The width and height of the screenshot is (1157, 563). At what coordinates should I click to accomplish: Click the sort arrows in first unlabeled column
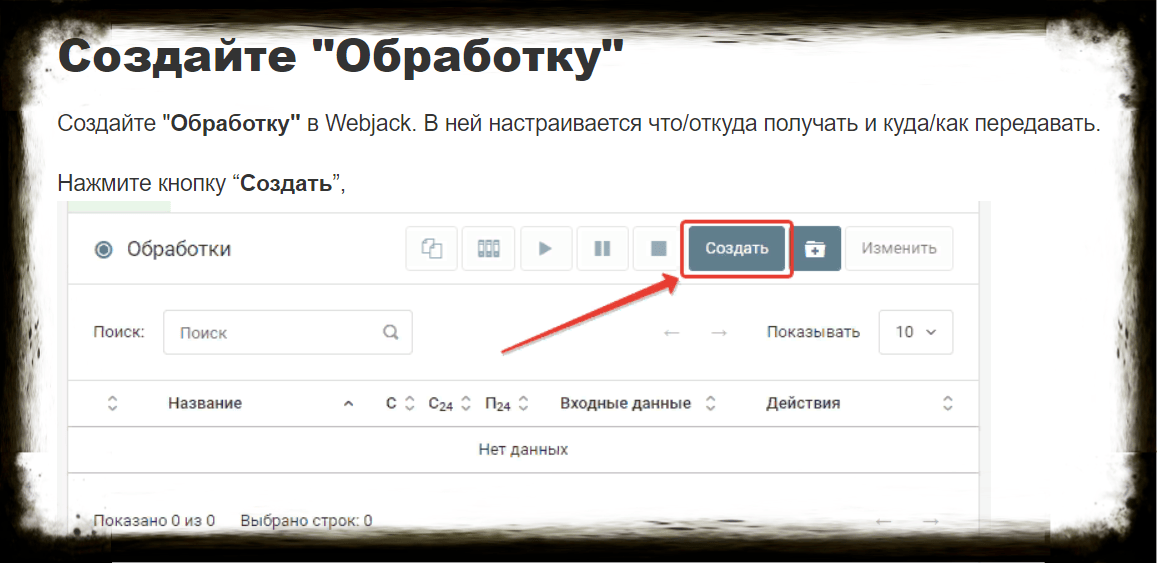click(112, 404)
